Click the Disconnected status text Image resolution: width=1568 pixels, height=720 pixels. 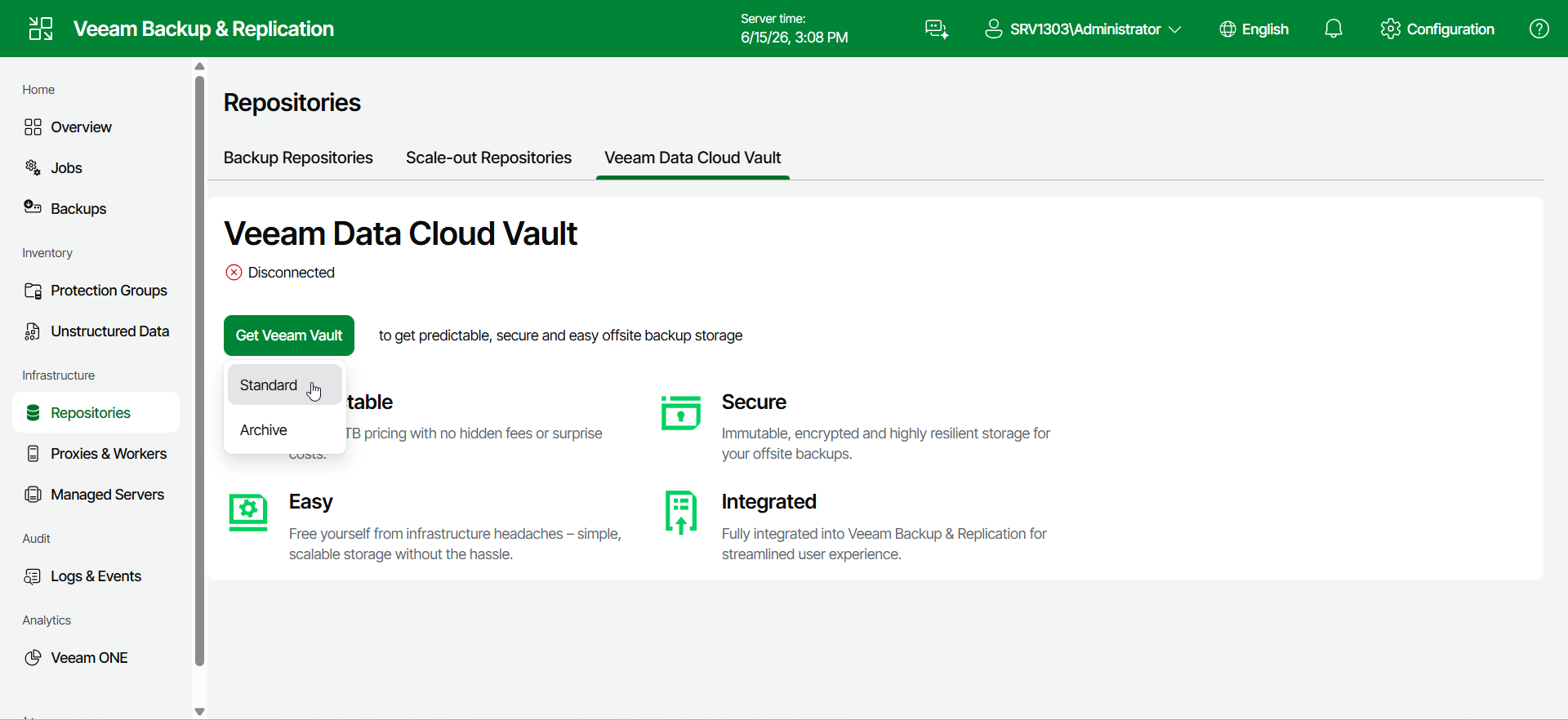coord(292,273)
